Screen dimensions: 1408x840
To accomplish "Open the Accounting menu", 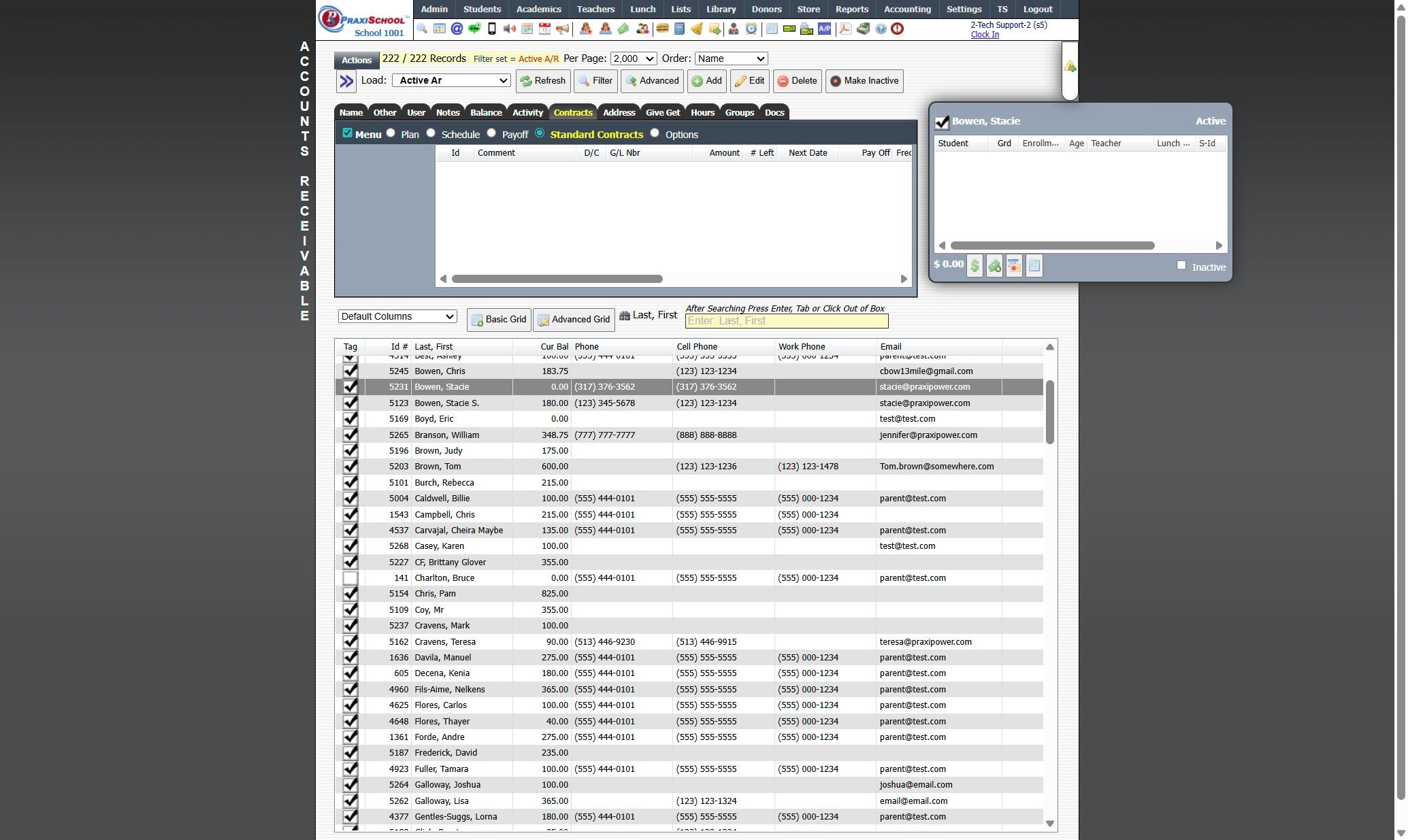I will coord(906,9).
